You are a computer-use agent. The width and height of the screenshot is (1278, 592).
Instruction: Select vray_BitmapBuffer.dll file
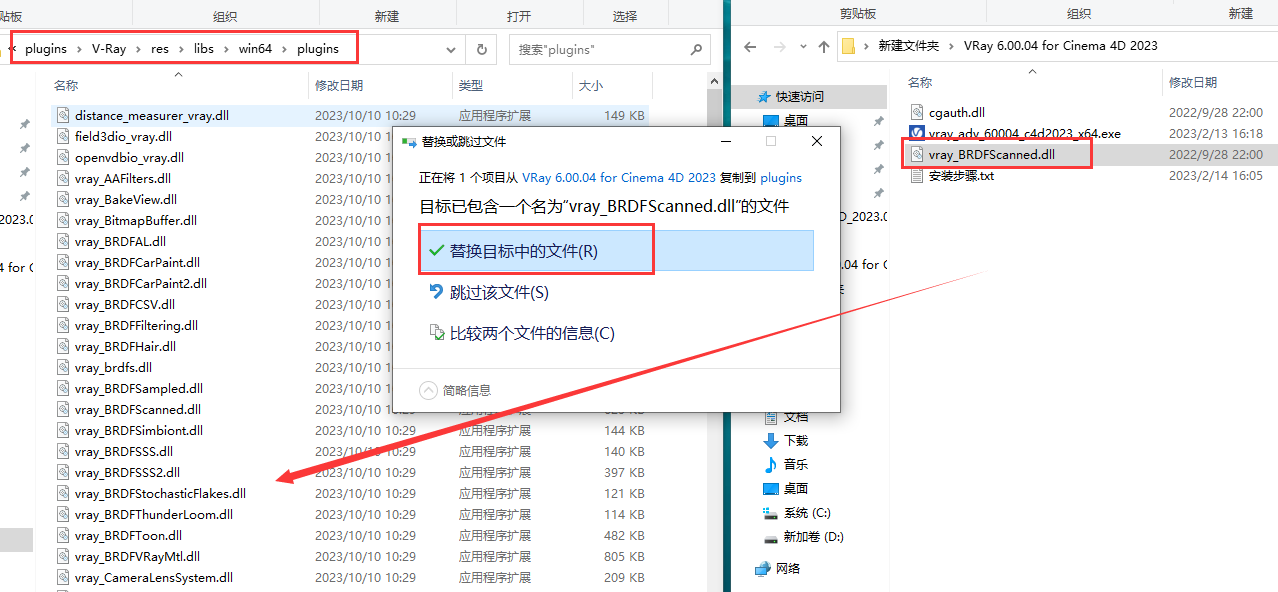pos(135,220)
